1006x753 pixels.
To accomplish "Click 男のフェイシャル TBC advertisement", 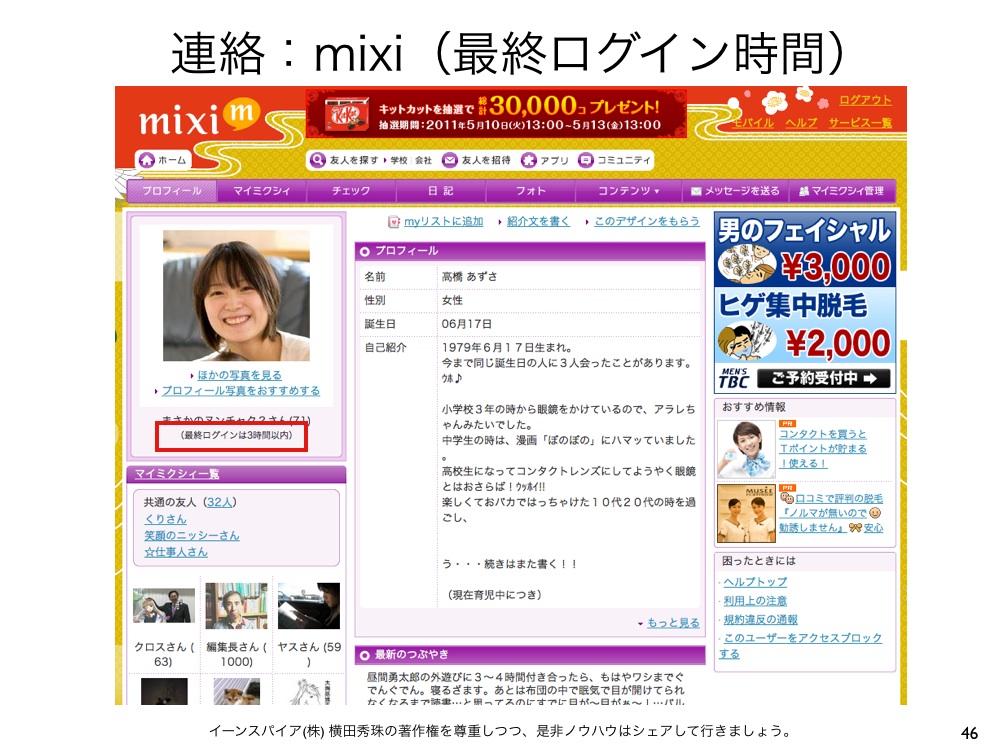I will click(x=805, y=301).
